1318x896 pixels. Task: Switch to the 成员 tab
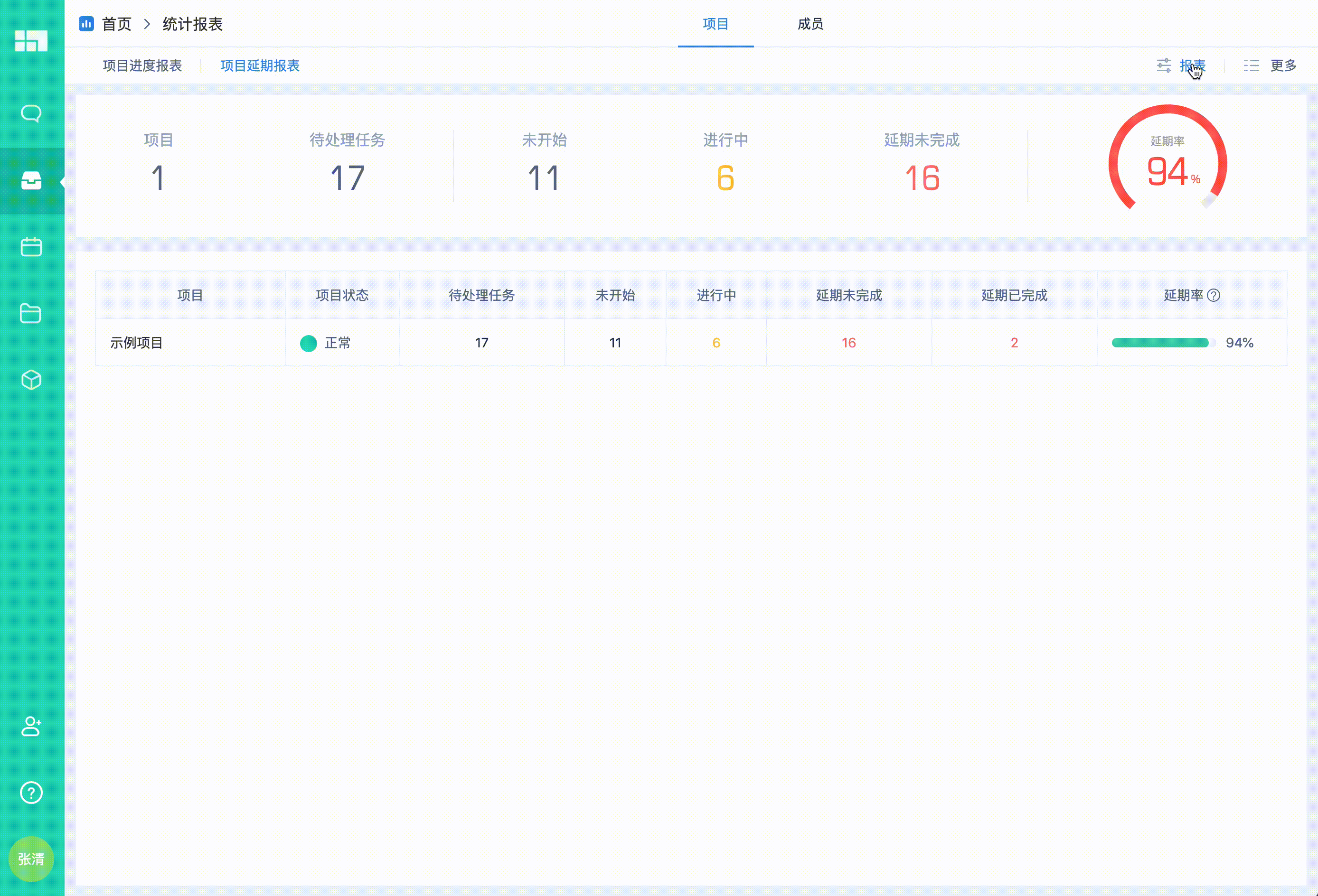[810, 24]
